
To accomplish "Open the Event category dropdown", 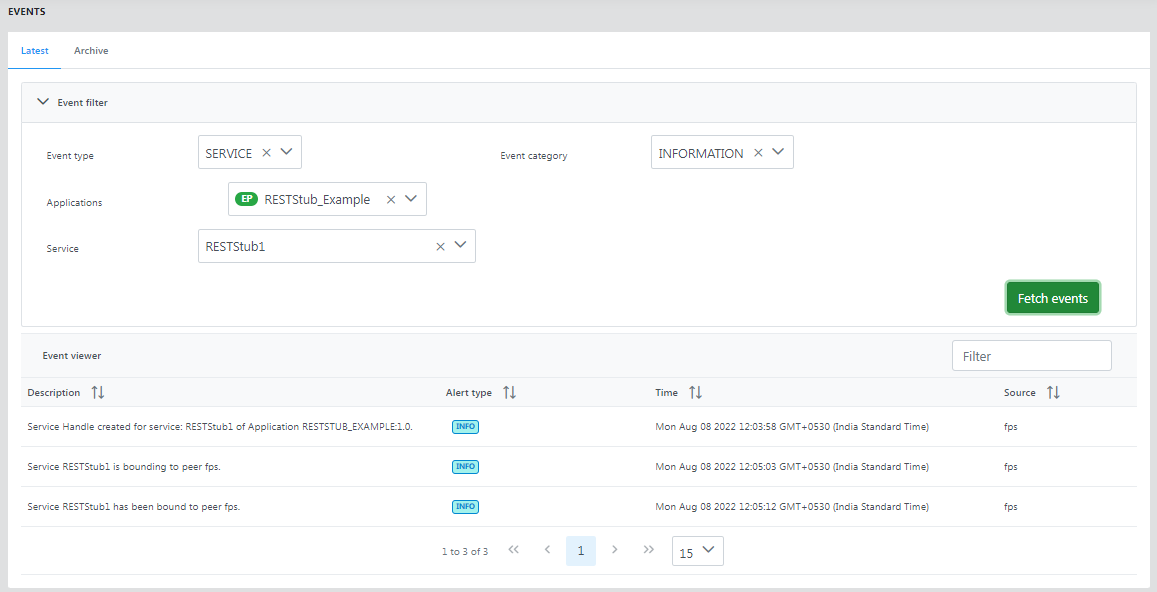I will tap(778, 153).
